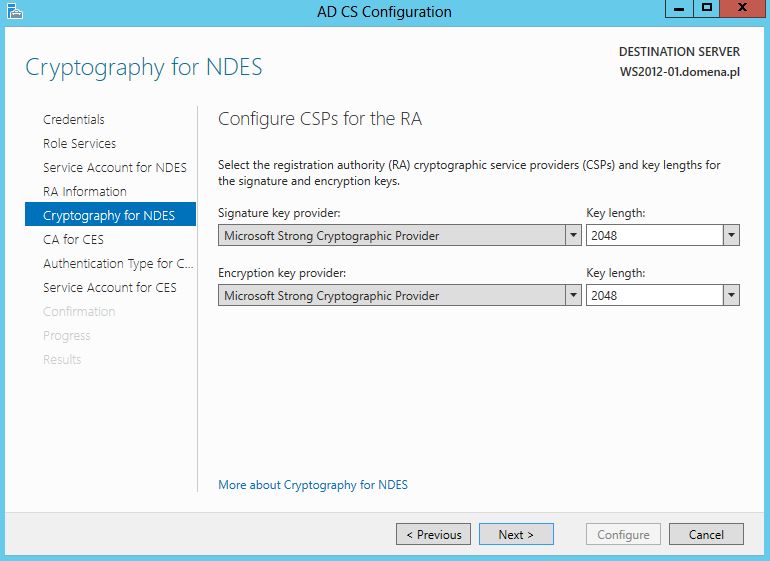
Task: Go to Authentication Type for CES step
Action: point(118,263)
